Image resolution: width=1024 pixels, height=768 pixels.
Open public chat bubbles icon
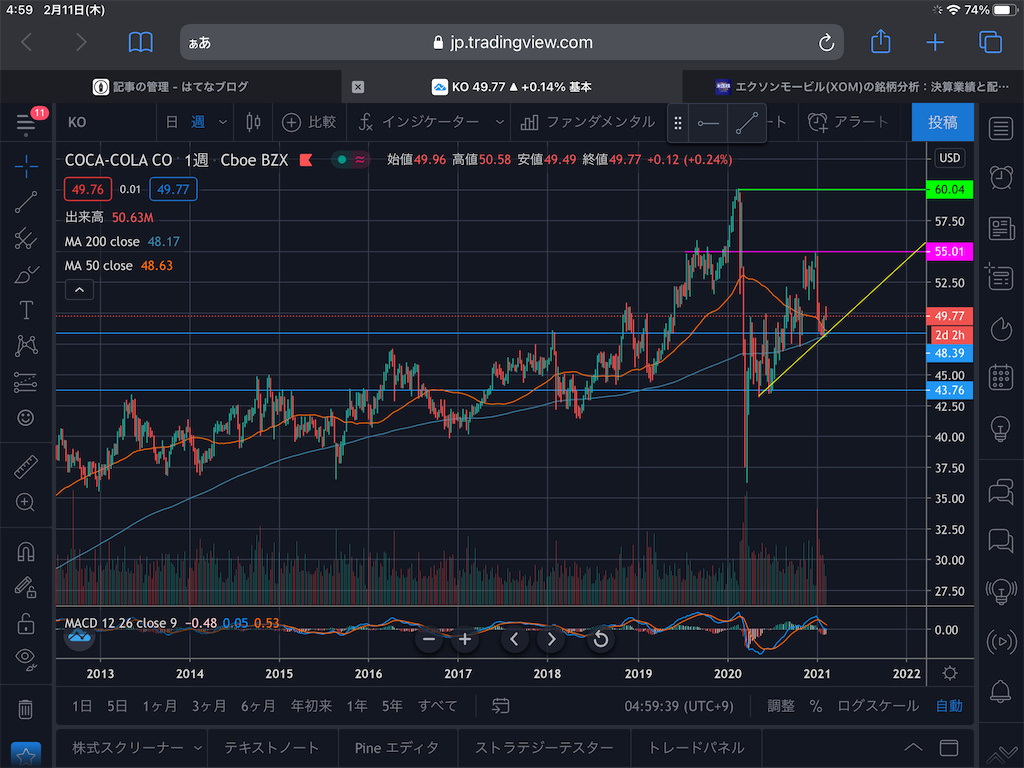coord(1000,492)
